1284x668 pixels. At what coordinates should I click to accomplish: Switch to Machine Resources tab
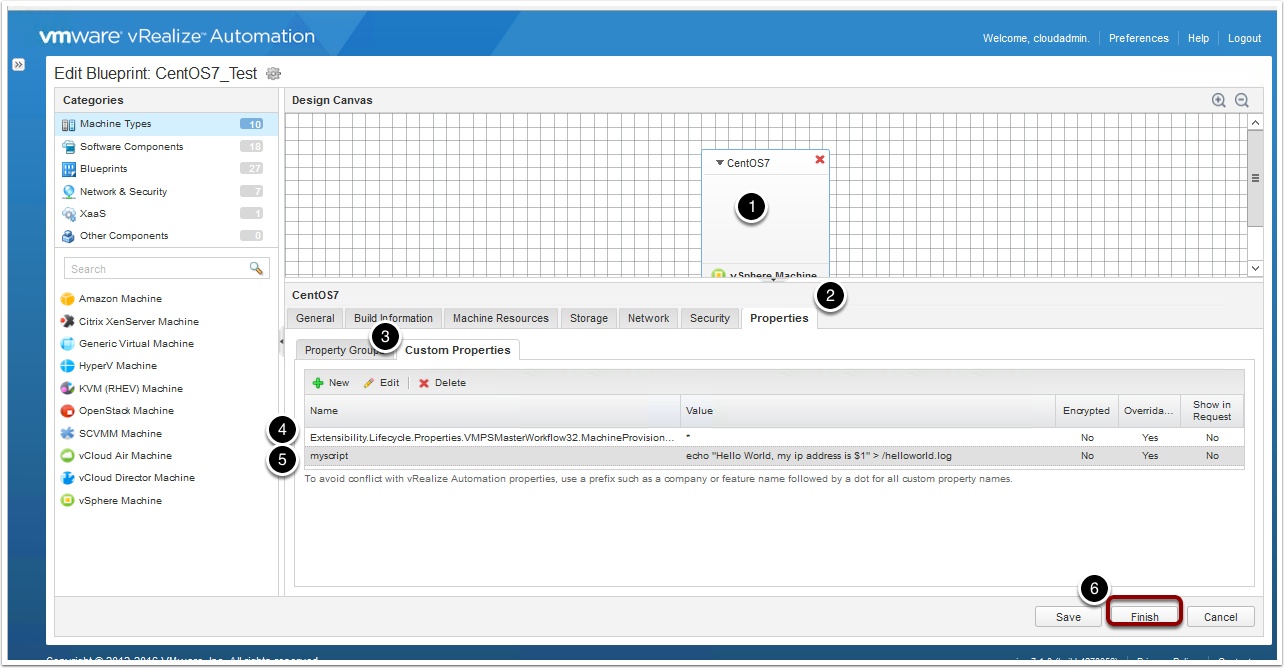click(x=501, y=318)
